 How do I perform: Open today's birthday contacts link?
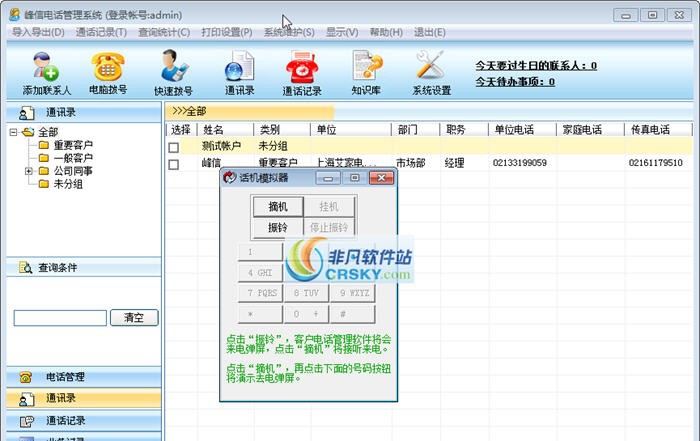coord(536,66)
